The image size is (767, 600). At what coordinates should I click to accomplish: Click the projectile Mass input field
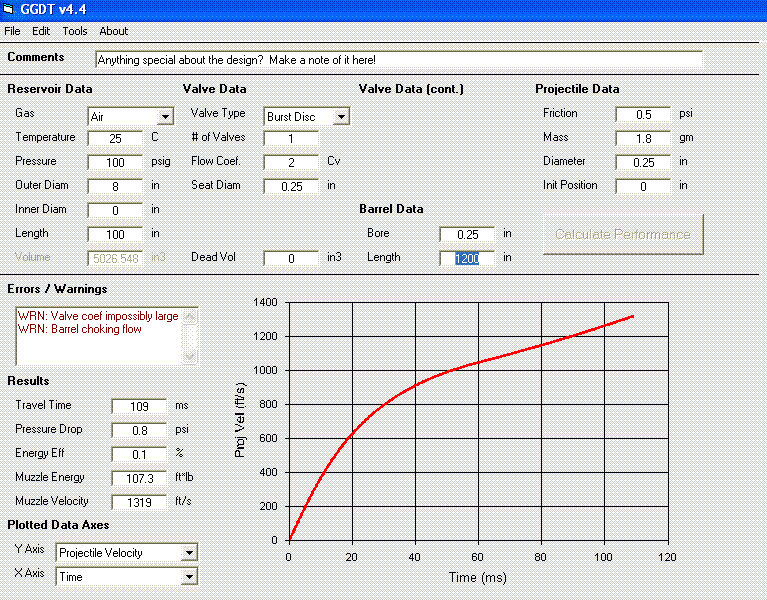643,138
